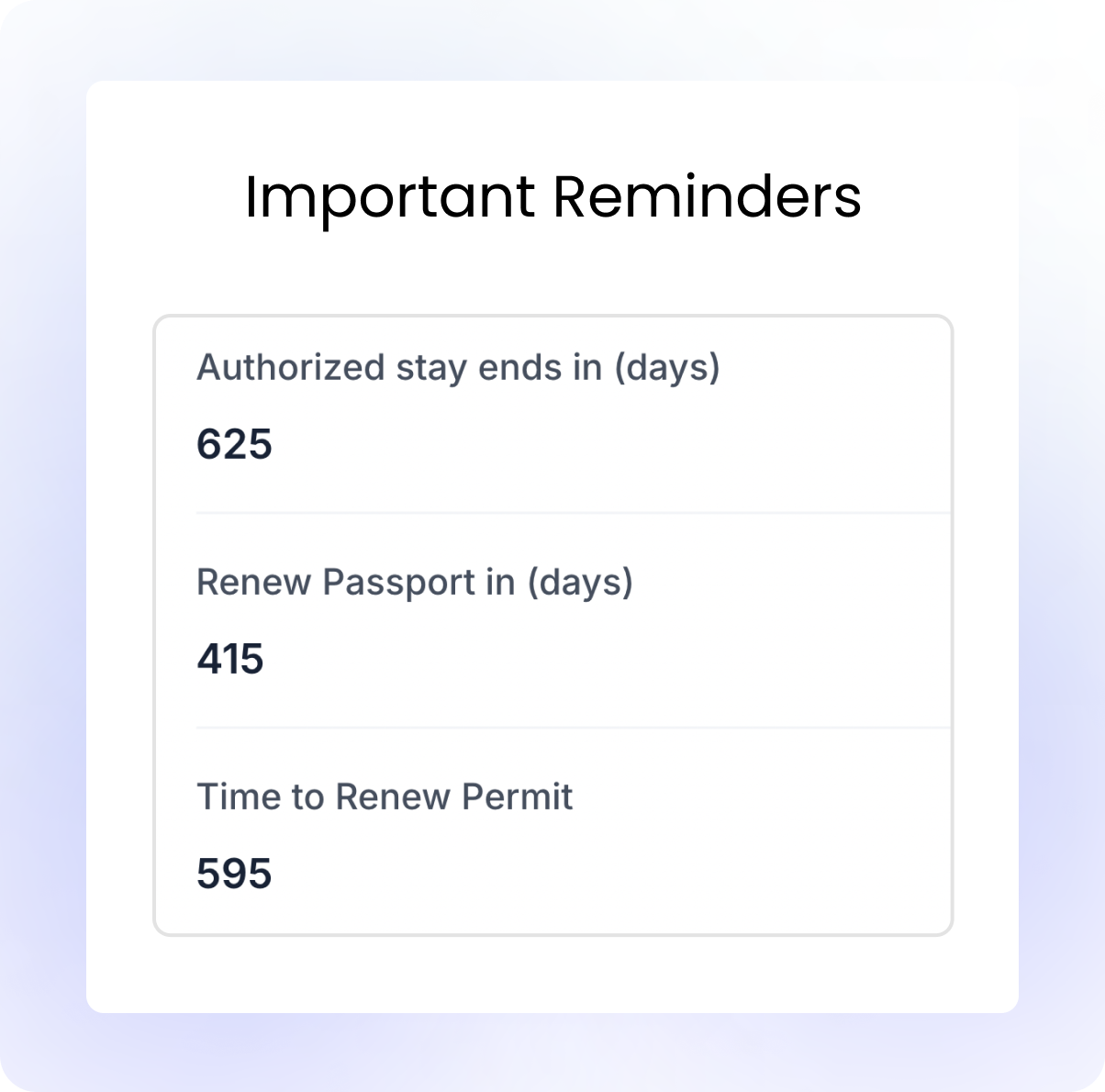This screenshot has height=1092, width=1105.
Task: Click the Important Reminders heading
Action: (552, 196)
